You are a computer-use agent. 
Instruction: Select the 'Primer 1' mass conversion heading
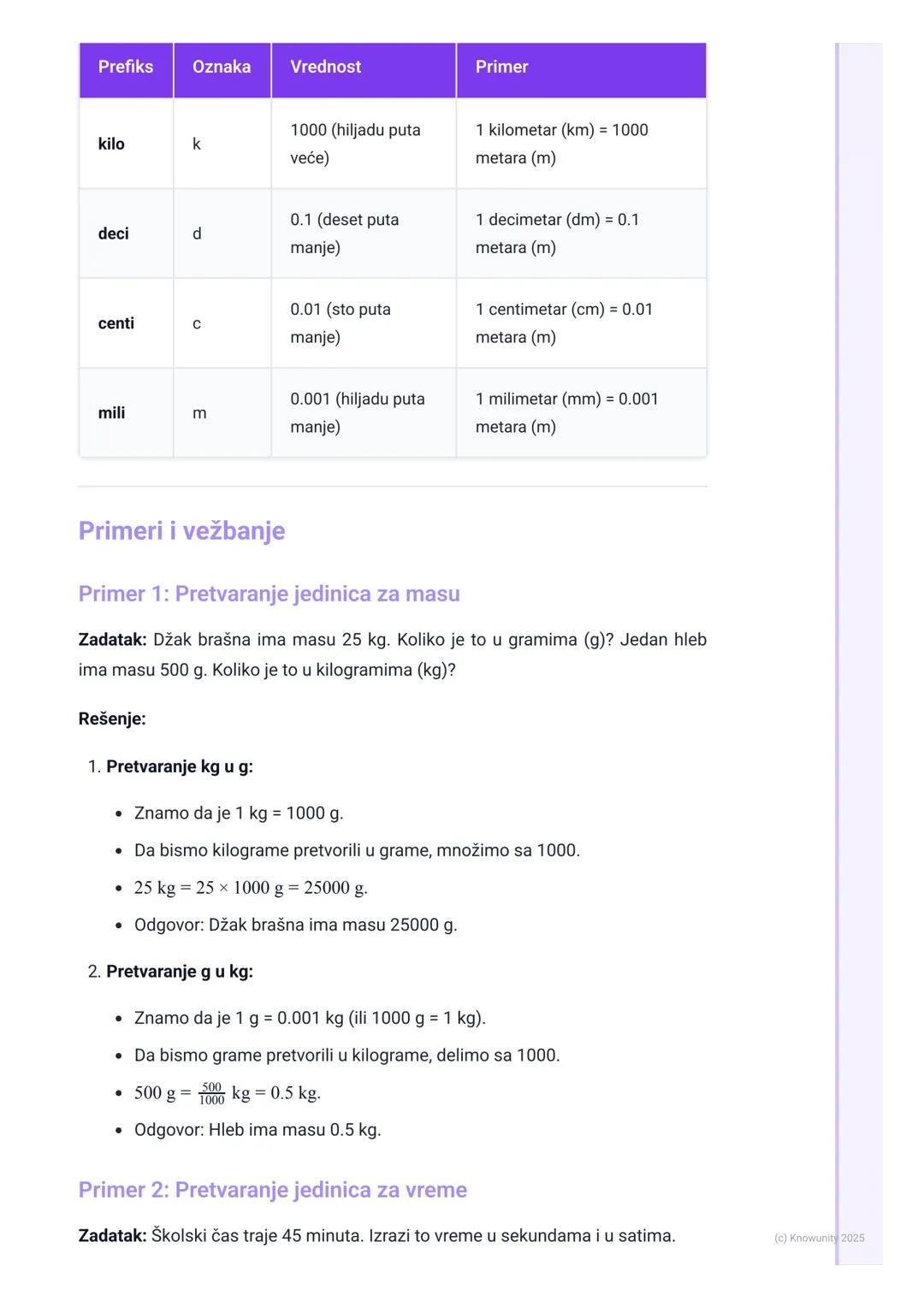click(269, 594)
